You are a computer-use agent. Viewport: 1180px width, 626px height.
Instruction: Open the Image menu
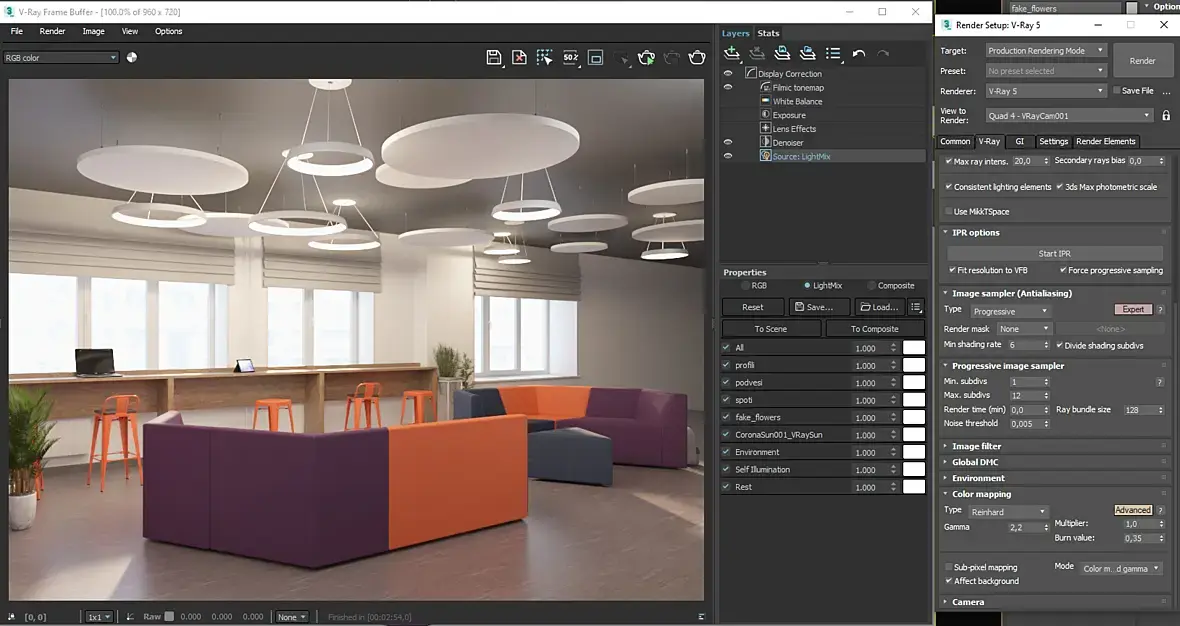(93, 31)
